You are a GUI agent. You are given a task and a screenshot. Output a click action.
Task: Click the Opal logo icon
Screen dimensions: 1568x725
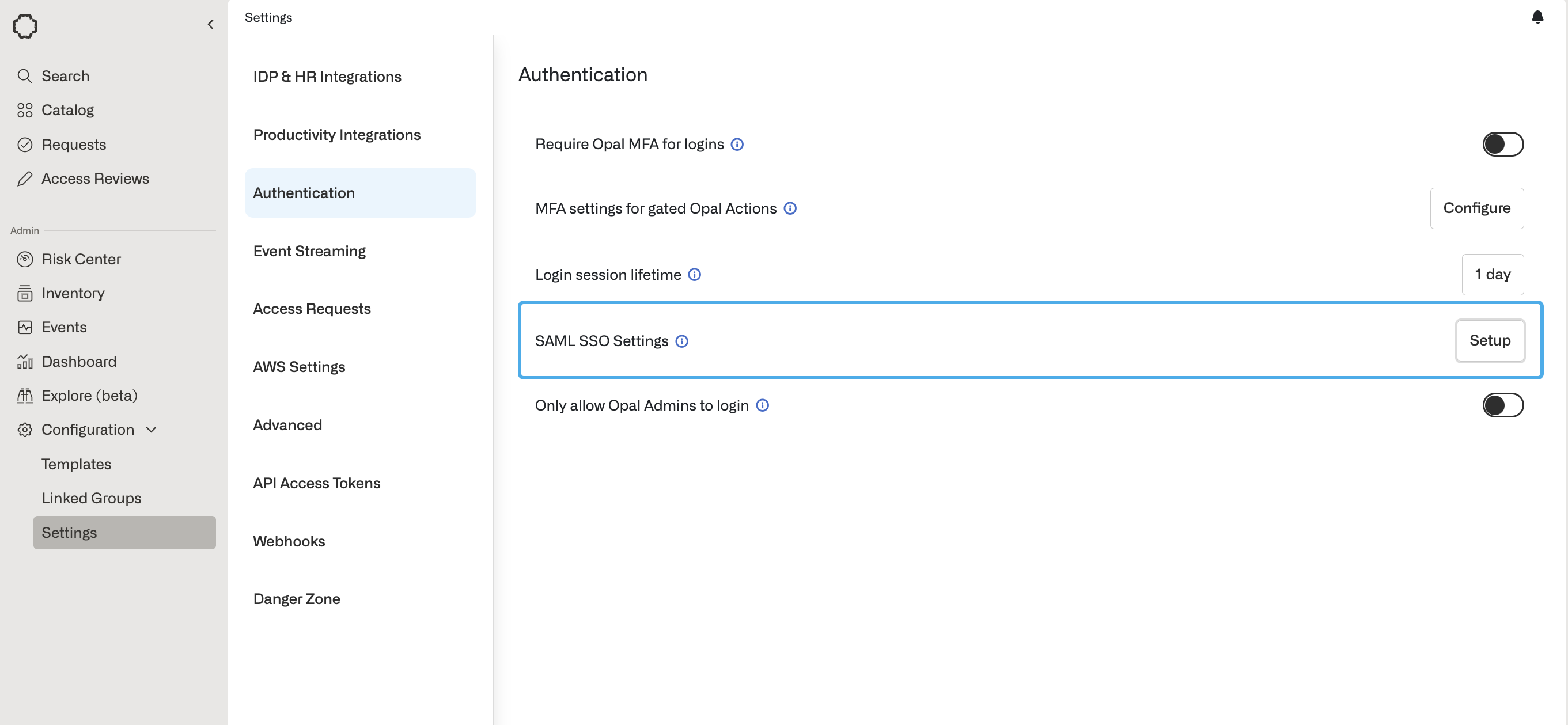(25, 25)
